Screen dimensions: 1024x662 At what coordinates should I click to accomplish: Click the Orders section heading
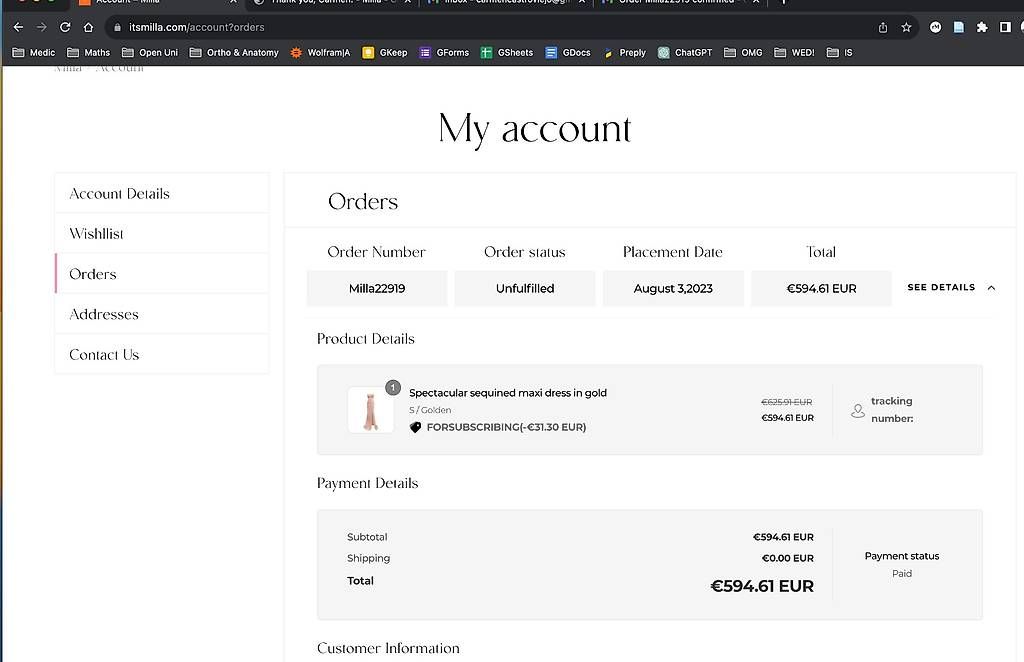363,201
